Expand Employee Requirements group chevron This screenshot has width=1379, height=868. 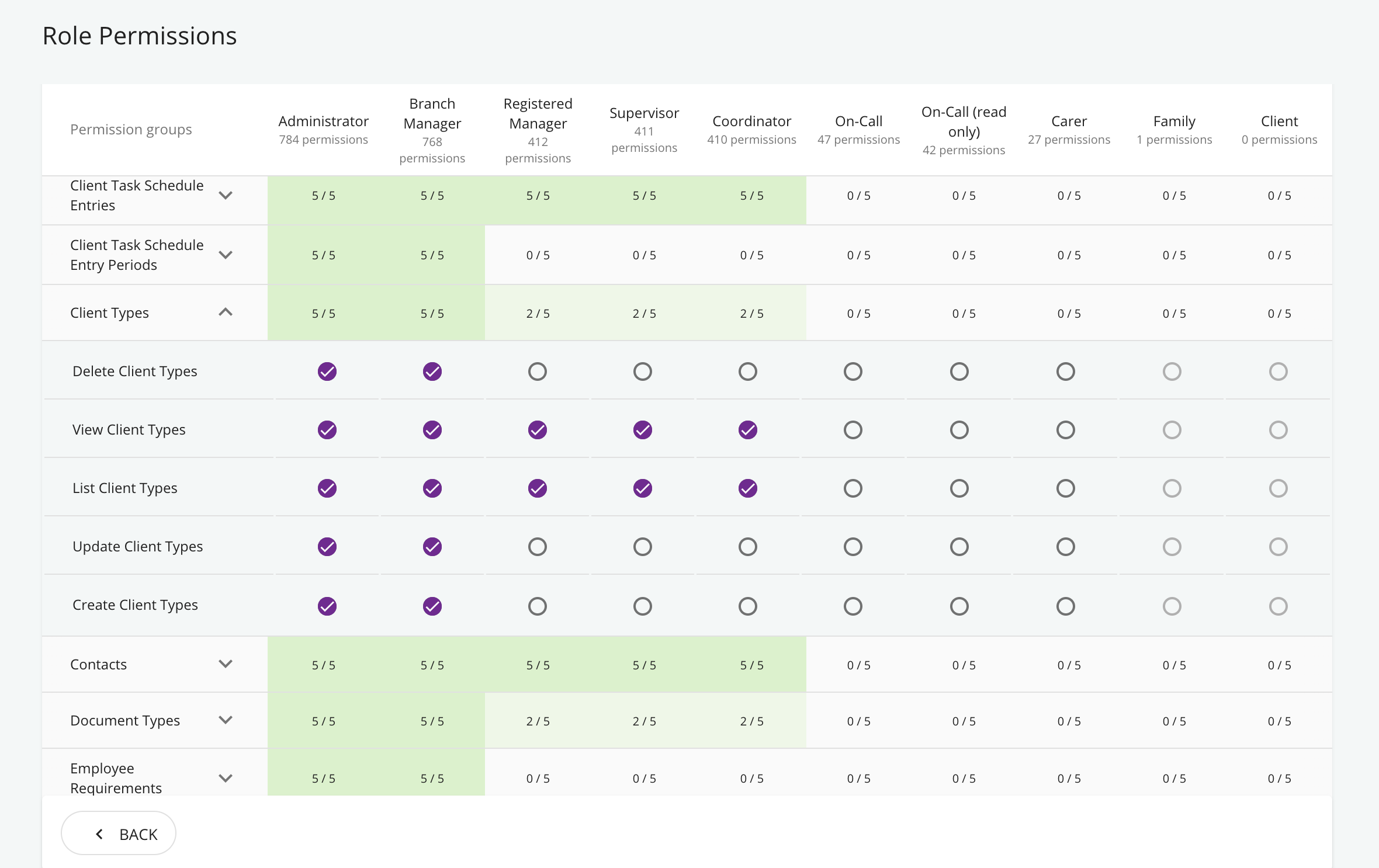(226, 778)
